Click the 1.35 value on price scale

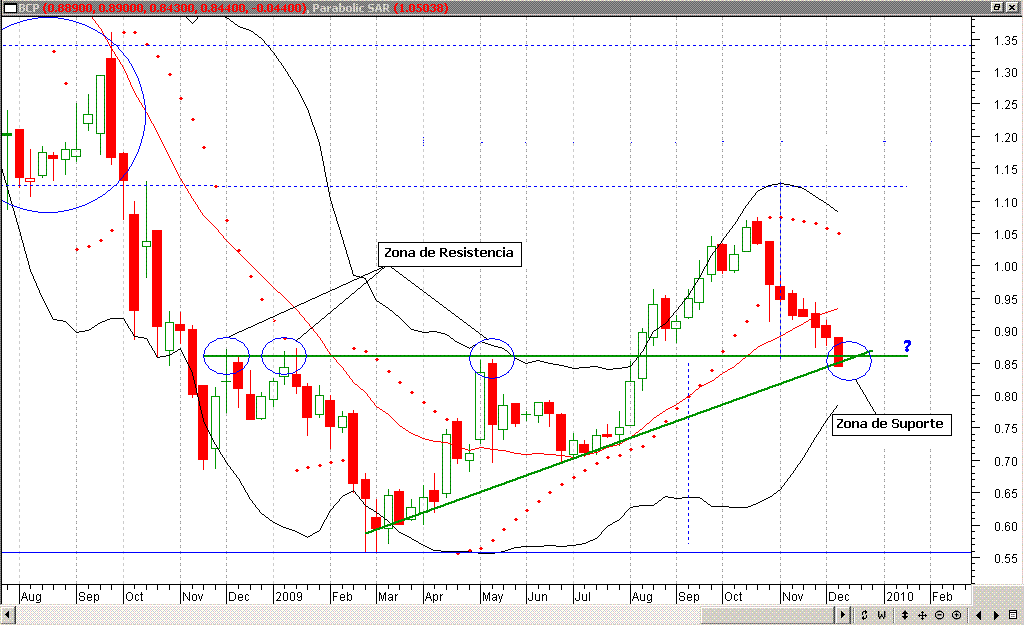(x=1006, y=40)
